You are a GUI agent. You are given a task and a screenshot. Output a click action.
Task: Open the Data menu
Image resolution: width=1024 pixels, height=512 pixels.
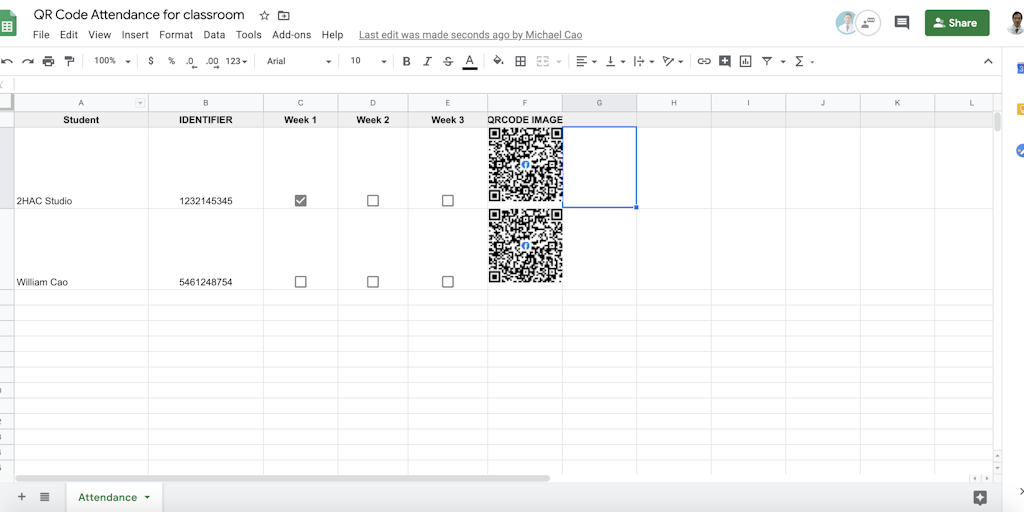214,35
